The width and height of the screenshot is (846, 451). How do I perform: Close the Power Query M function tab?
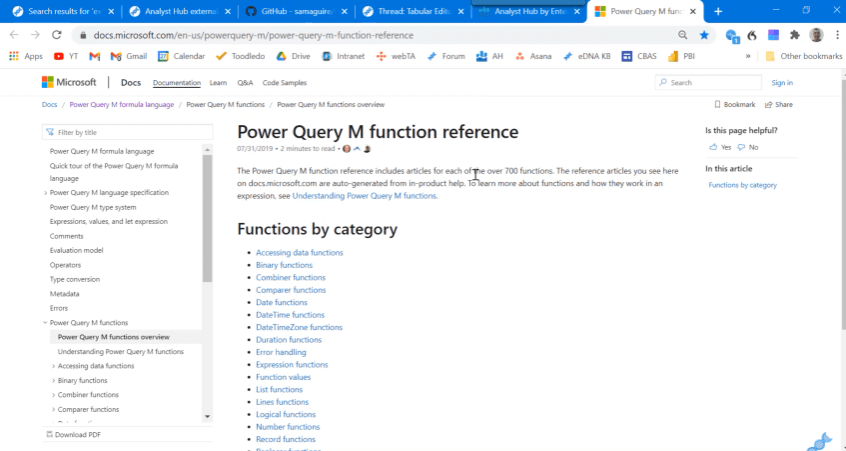coord(693,11)
